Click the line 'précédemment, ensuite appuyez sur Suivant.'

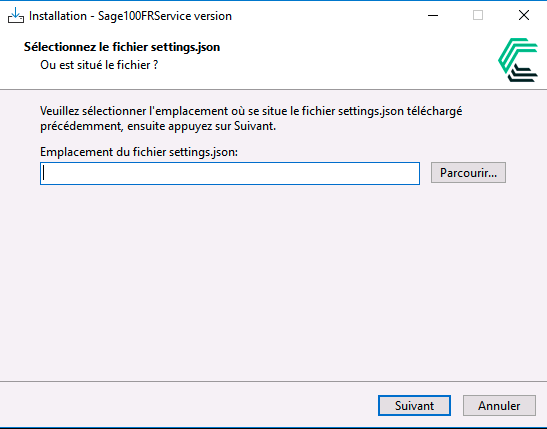coord(158,126)
